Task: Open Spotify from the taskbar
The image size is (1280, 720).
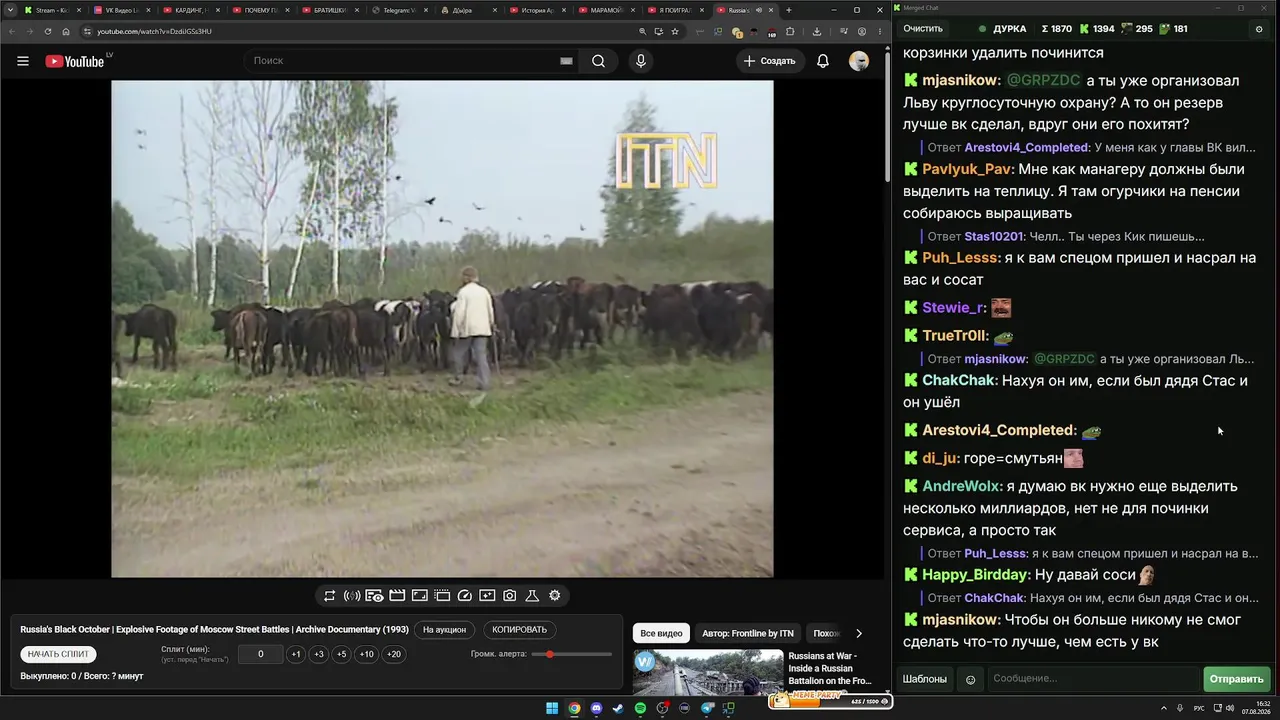Action: click(x=640, y=709)
